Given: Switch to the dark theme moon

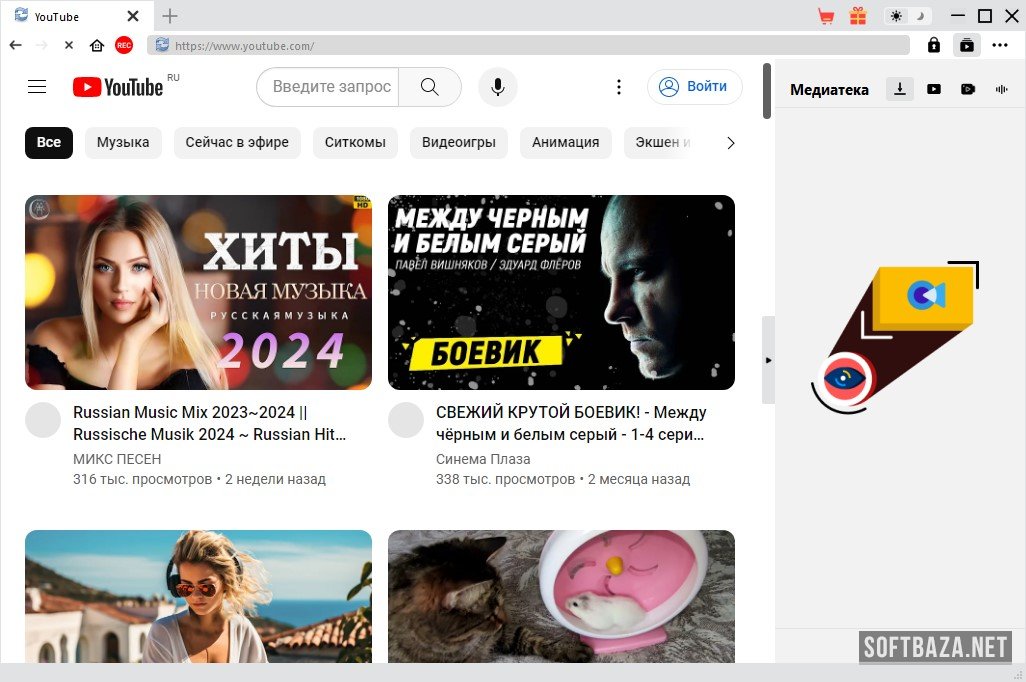Looking at the screenshot, I should pos(921,16).
